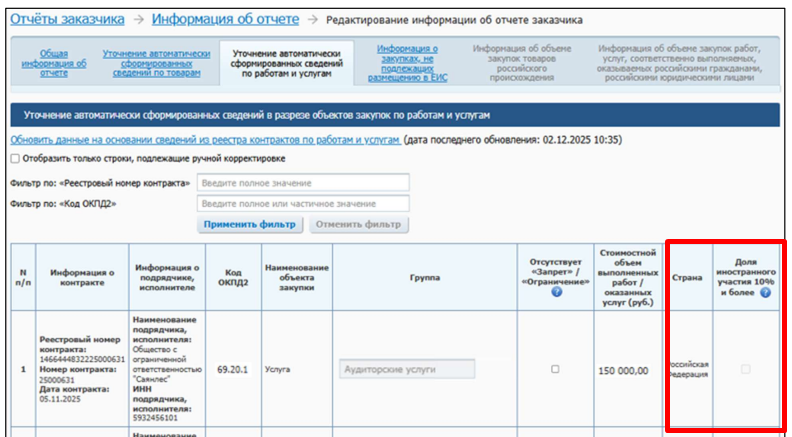Switch to the сведений по товарам tab
The height and width of the screenshot is (437, 792).
point(157,61)
